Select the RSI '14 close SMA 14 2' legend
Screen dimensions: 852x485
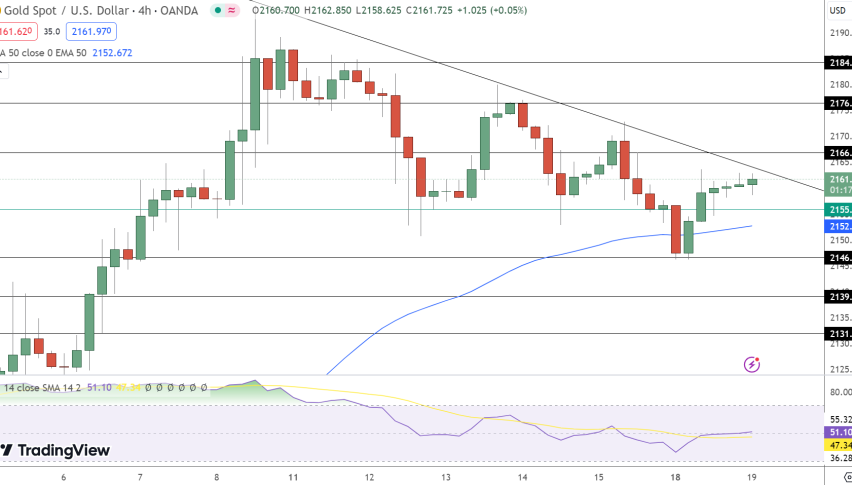click(44, 388)
